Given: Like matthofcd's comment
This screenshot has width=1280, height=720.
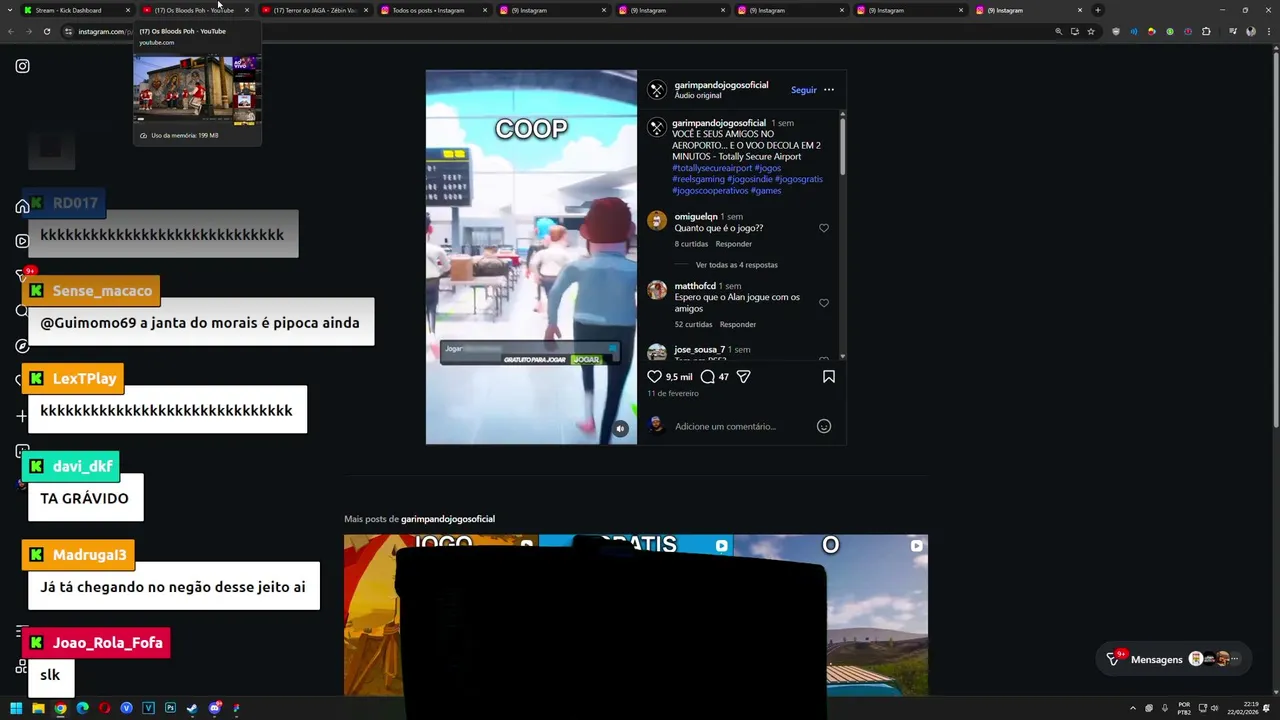Looking at the screenshot, I should pyautogui.click(x=824, y=303).
